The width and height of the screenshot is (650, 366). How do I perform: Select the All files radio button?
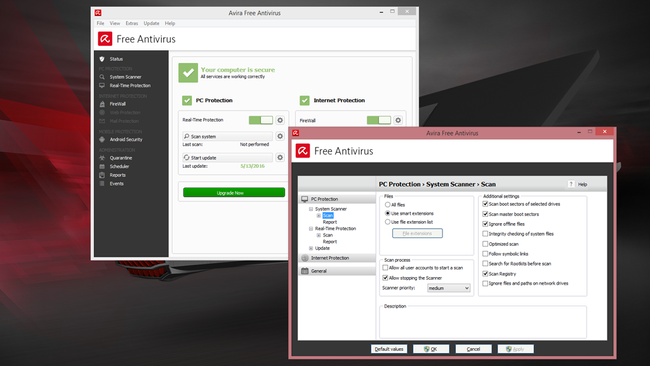pos(387,205)
